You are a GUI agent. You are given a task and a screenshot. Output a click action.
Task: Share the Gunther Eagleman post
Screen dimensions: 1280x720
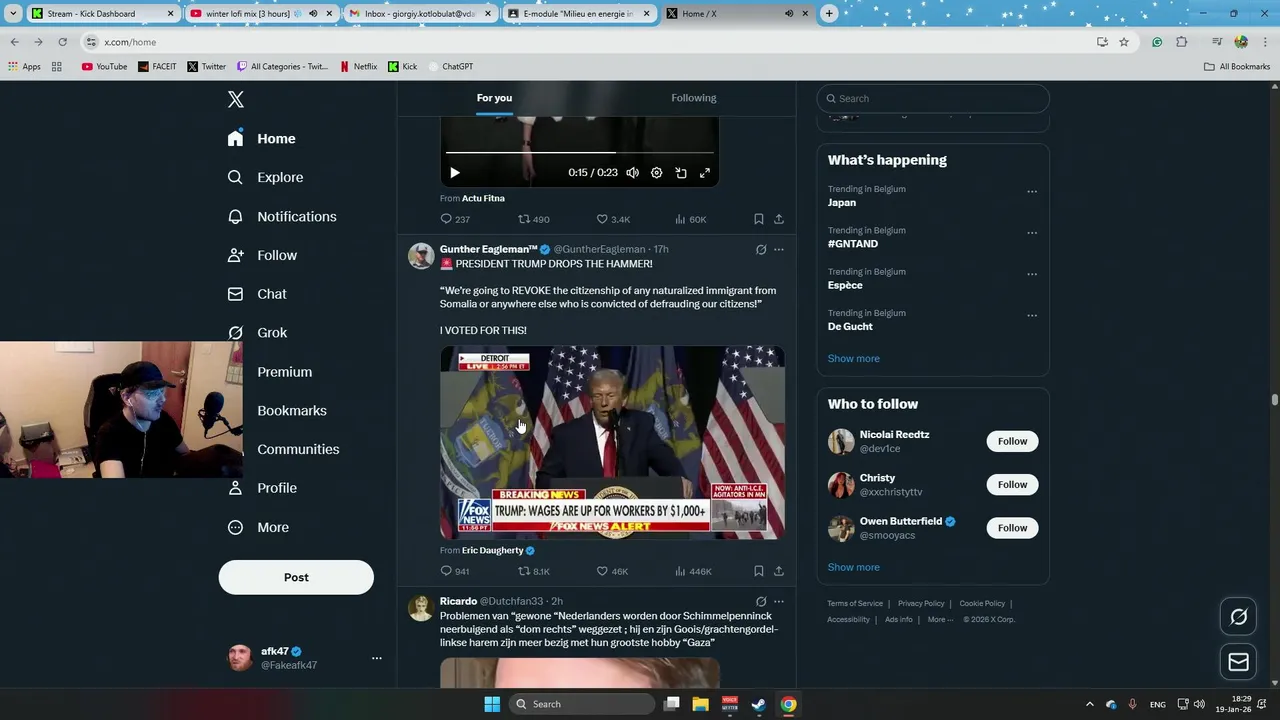click(778, 571)
